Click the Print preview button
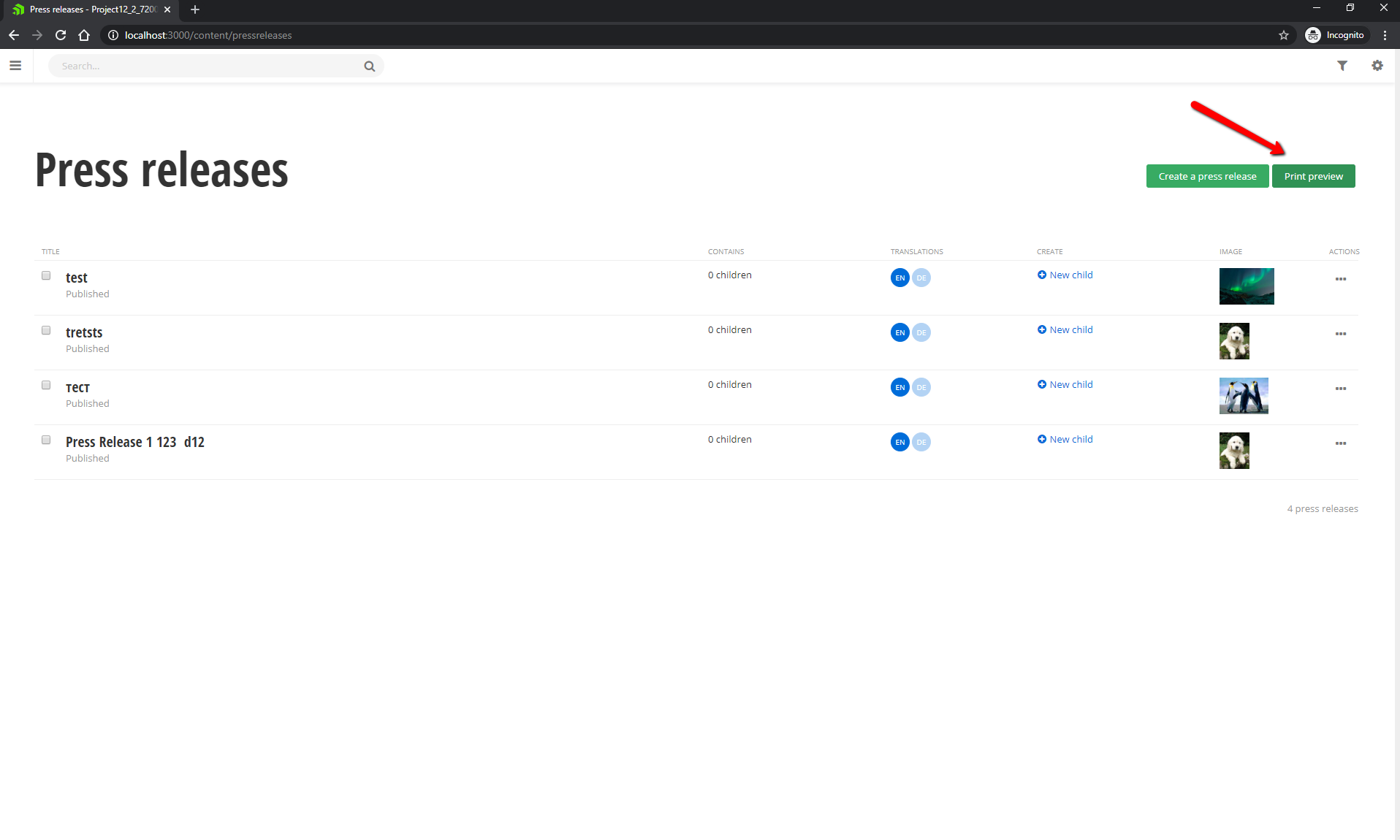Screen dimensions: 1400x840 (x=1313, y=176)
